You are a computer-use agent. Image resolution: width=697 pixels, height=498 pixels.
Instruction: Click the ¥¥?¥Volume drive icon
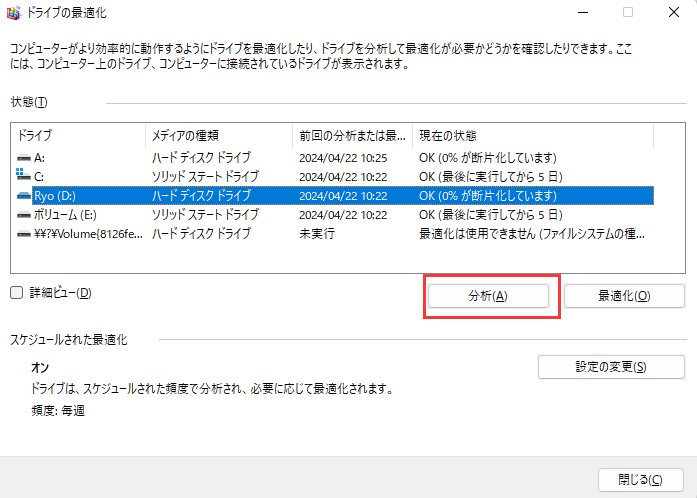coord(24,234)
